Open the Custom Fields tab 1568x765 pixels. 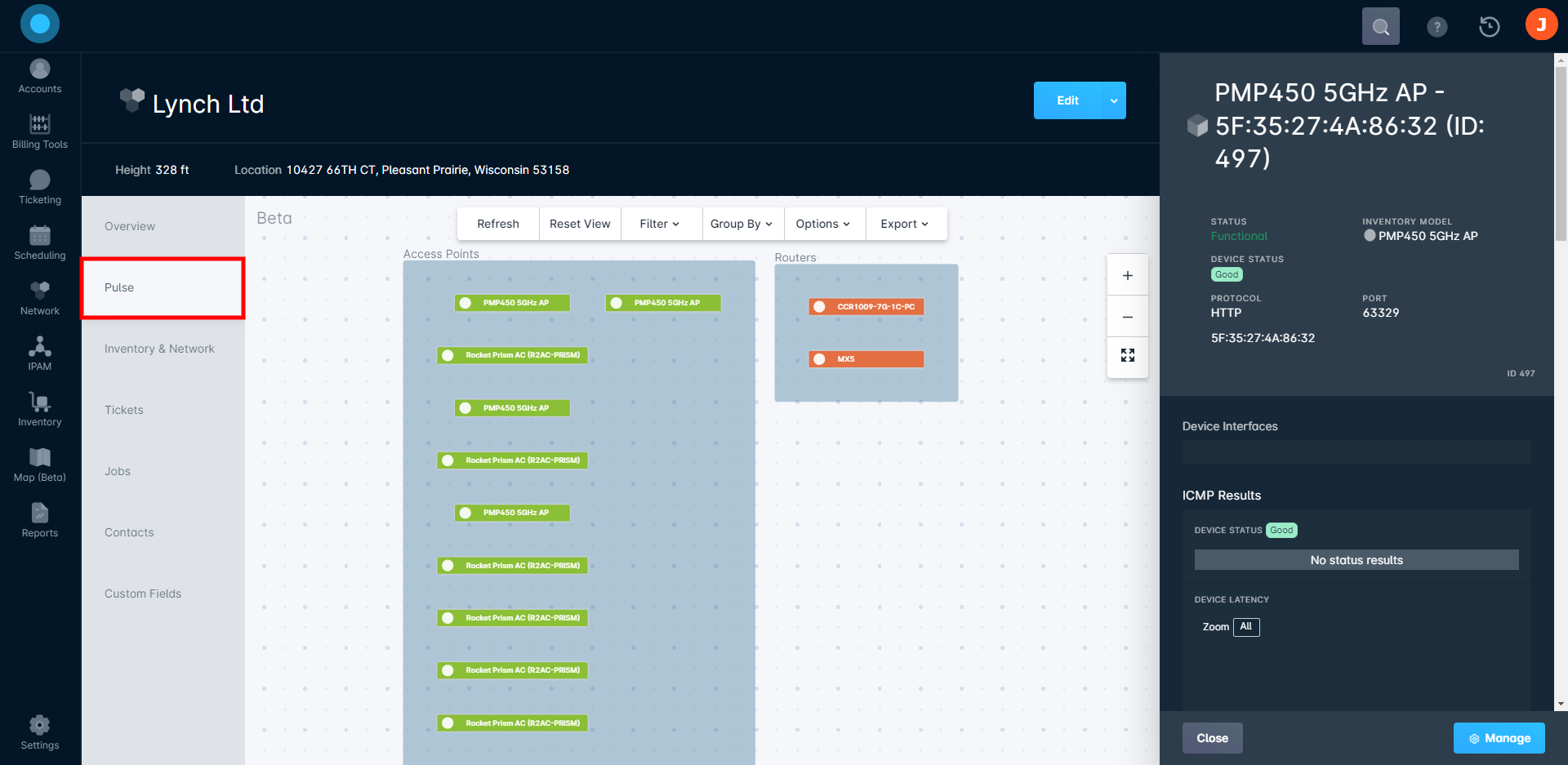163,594
